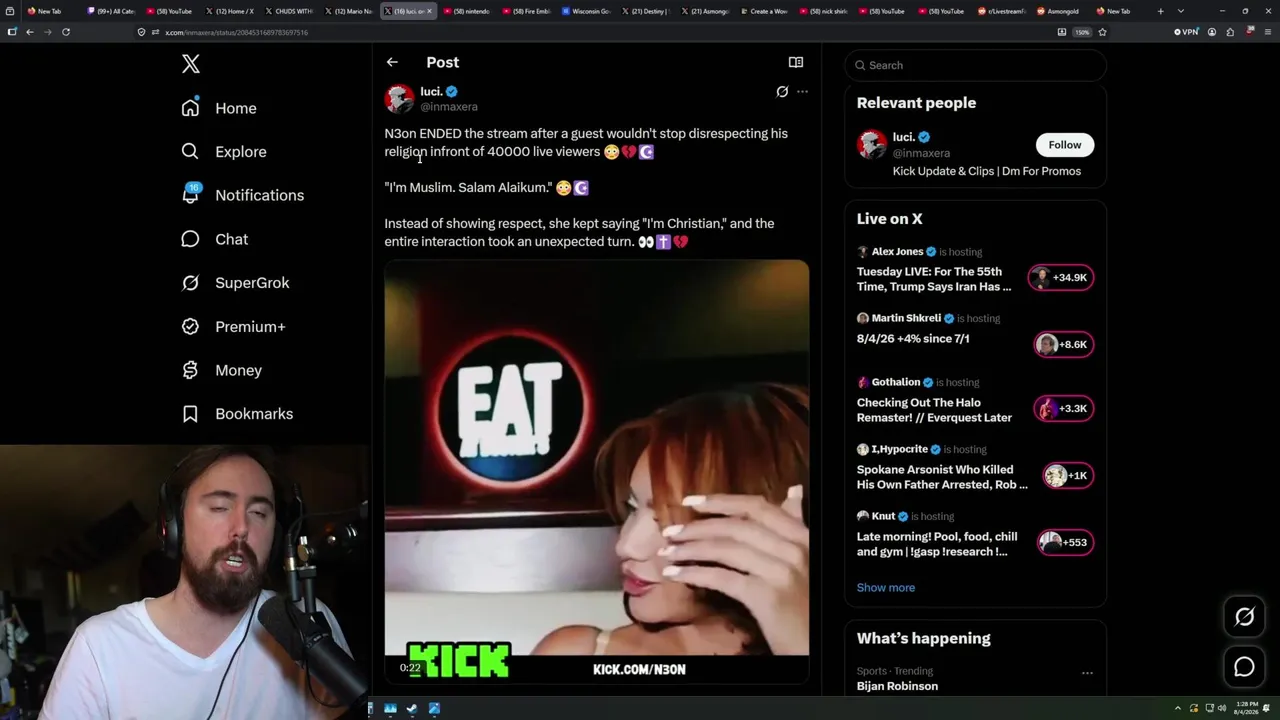Bookmark this page with the star icon
The width and height of the screenshot is (1280, 720).
tap(1102, 32)
